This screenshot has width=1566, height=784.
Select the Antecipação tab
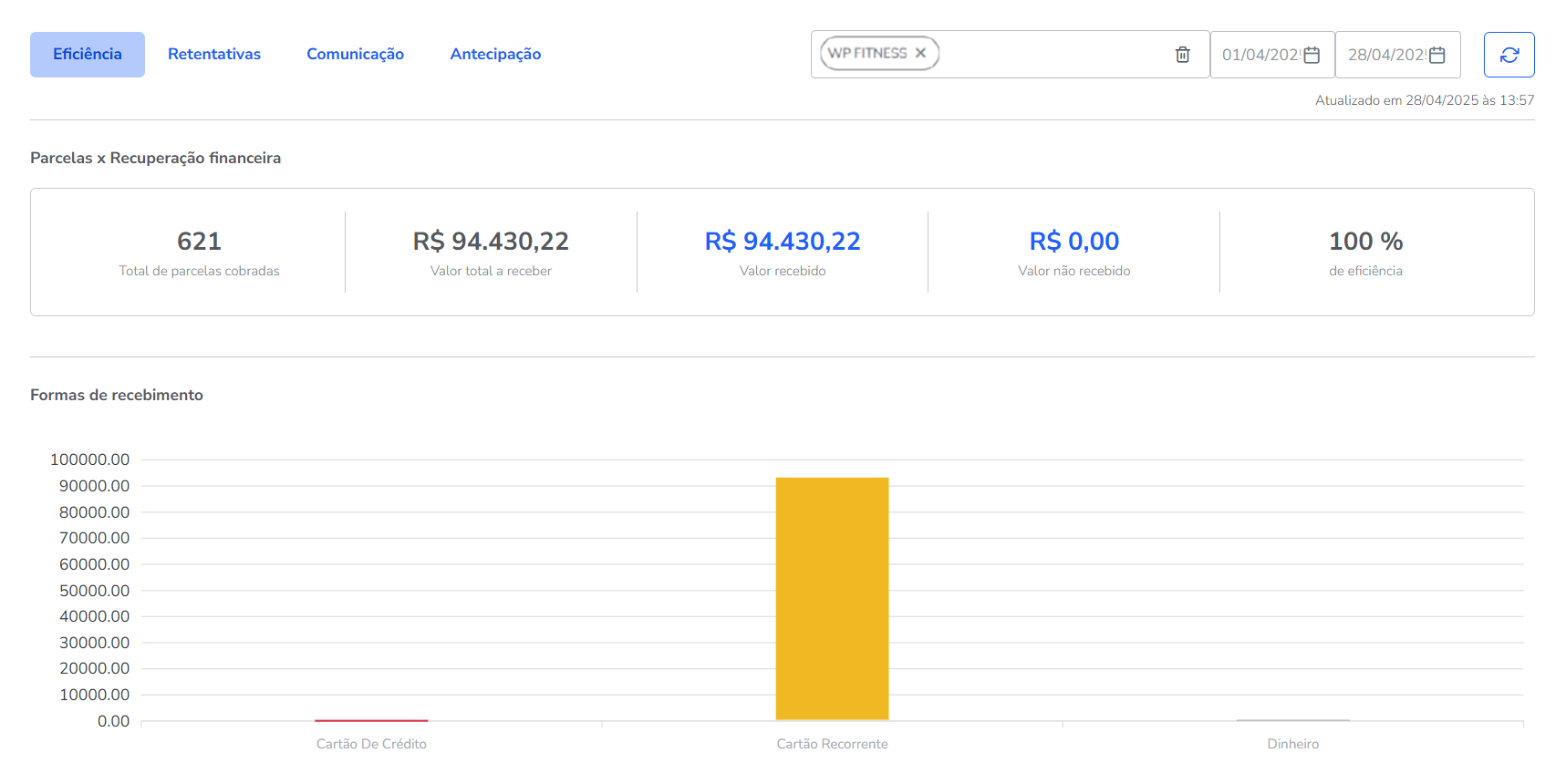[x=495, y=55]
